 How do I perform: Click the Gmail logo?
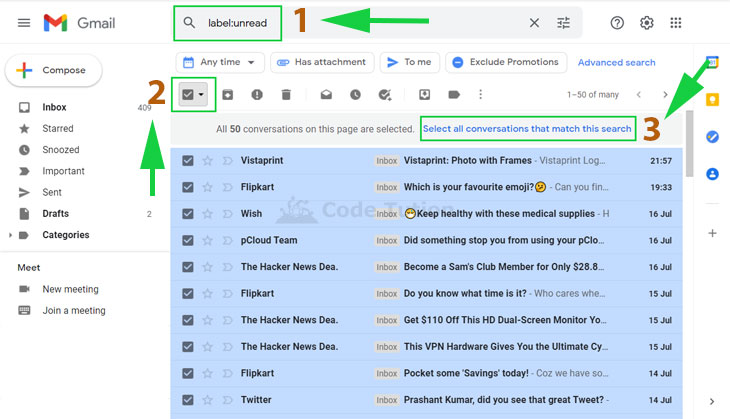[79, 23]
